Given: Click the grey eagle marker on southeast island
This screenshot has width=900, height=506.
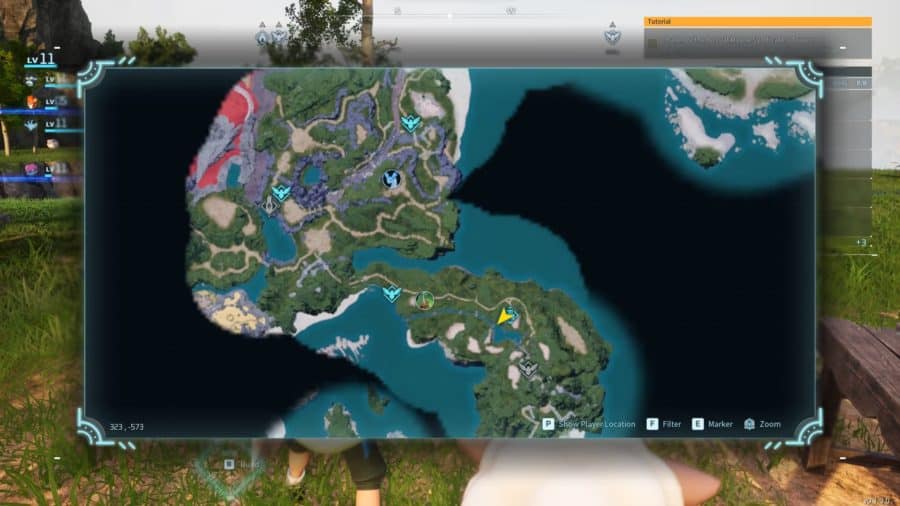Looking at the screenshot, I should pyautogui.click(x=527, y=367).
